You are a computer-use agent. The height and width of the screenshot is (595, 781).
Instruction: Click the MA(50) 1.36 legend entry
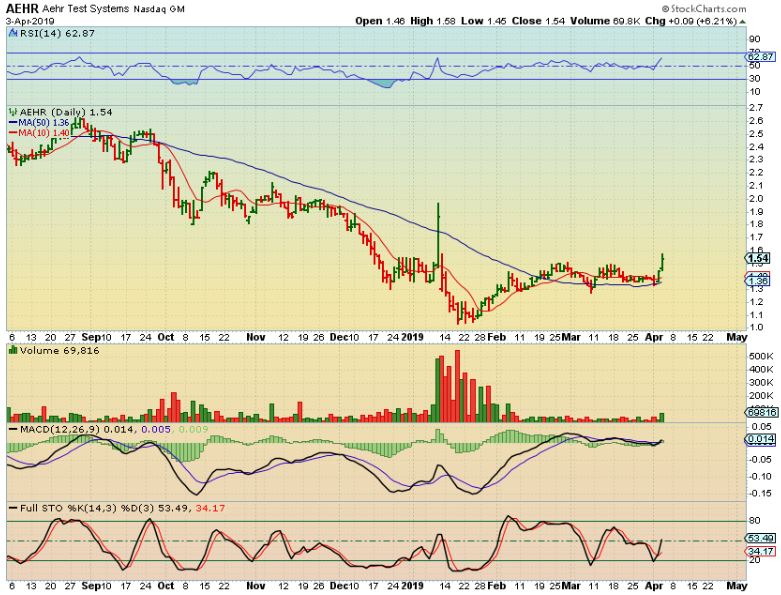tap(39, 122)
